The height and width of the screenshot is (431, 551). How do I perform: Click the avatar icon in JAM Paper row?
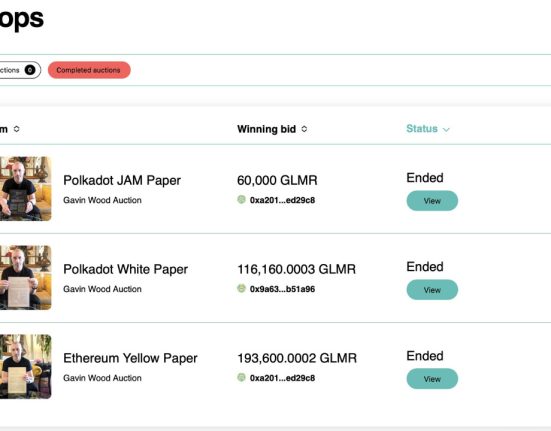[241, 200]
